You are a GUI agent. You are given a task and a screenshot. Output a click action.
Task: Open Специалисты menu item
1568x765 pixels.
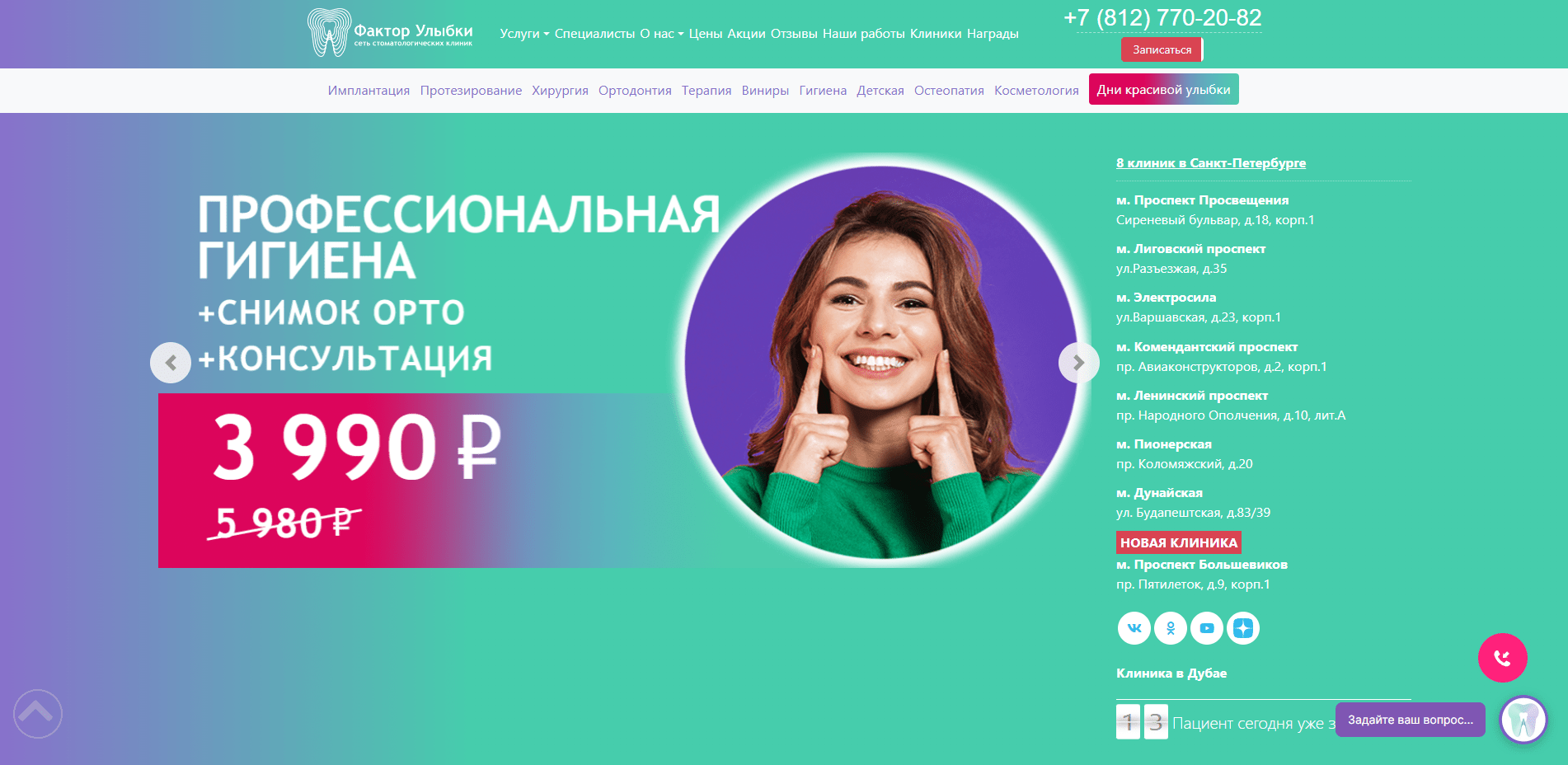tap(594, 34)
